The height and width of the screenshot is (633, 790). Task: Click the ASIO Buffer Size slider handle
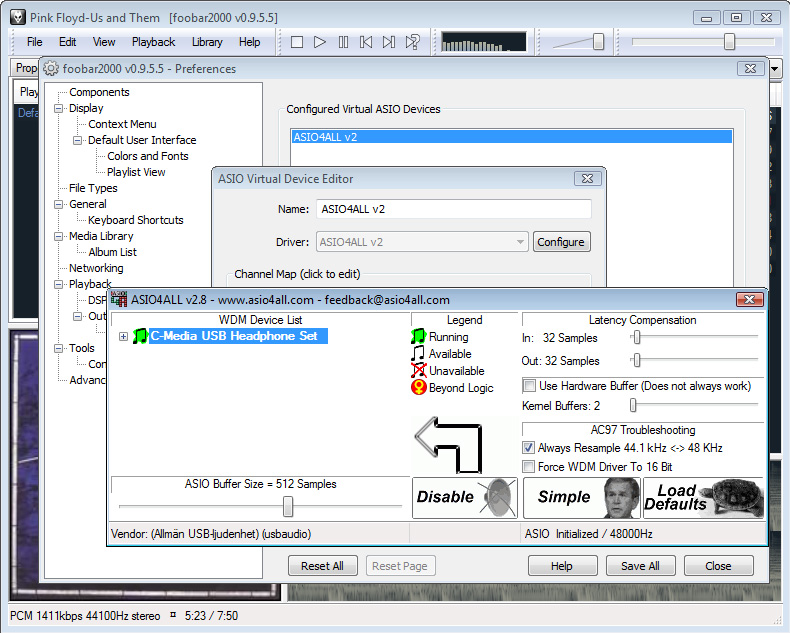pos(288,506)
